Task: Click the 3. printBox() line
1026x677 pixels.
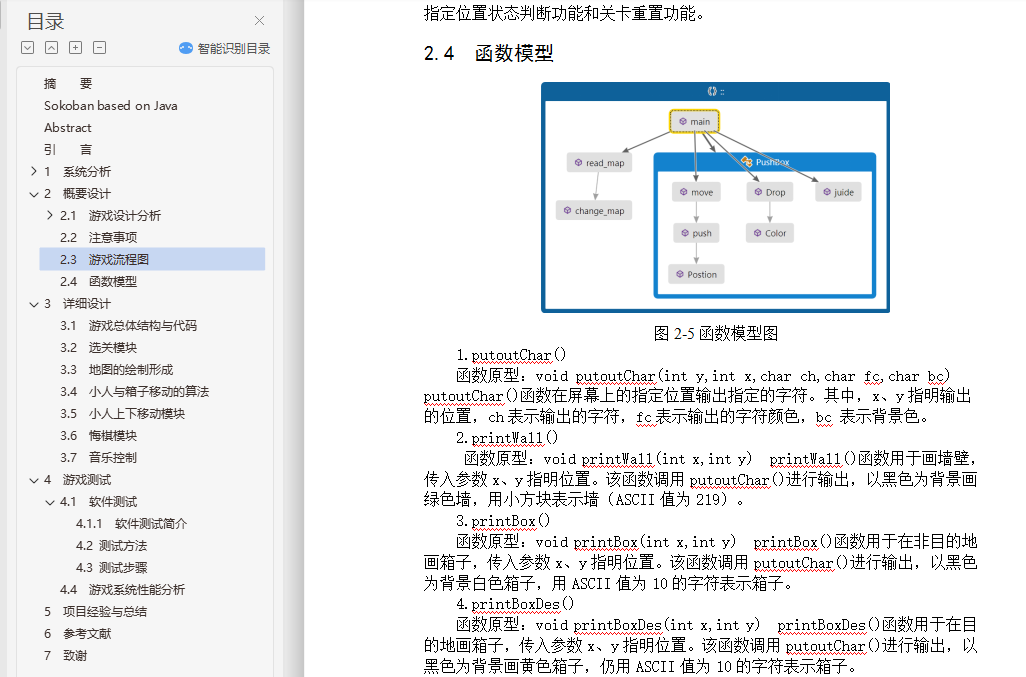Action: pyautogui.click(x=503, y=521)
